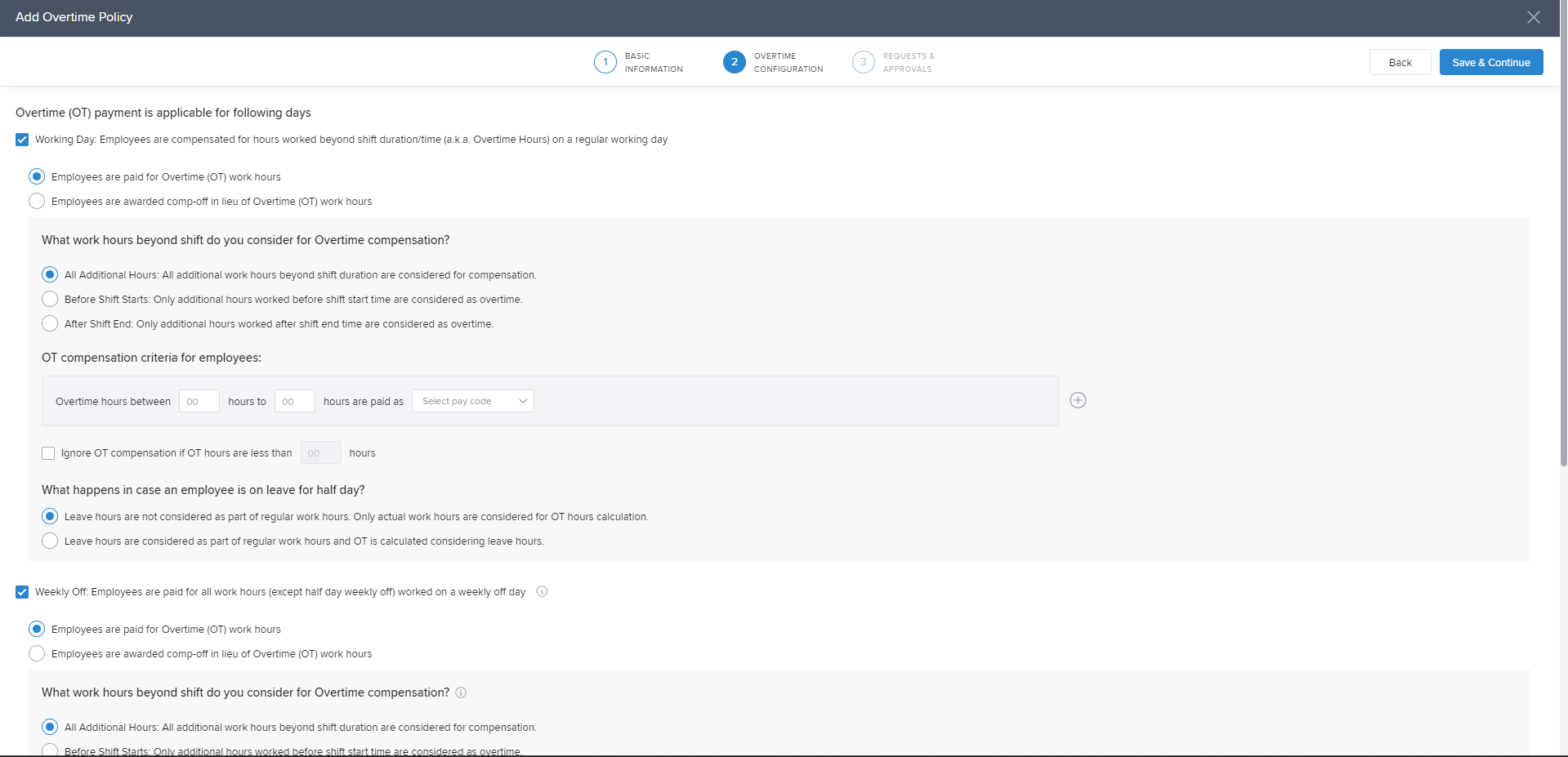Select Before Shift Starts option for Working Day
The image size is (1568, 757).
coord(50,300)
